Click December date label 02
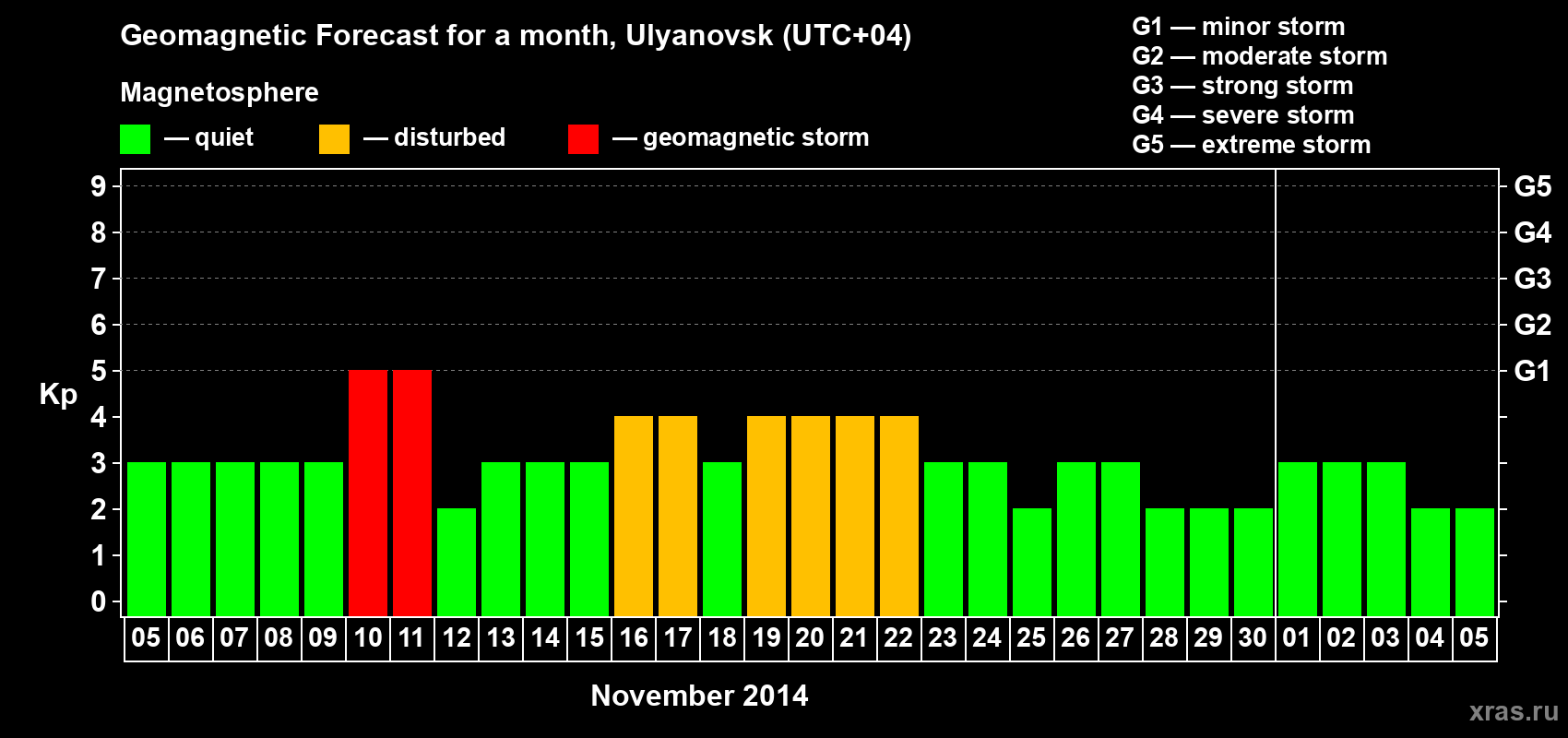This screenshot has height=738, width=1568. (1341, 638)
